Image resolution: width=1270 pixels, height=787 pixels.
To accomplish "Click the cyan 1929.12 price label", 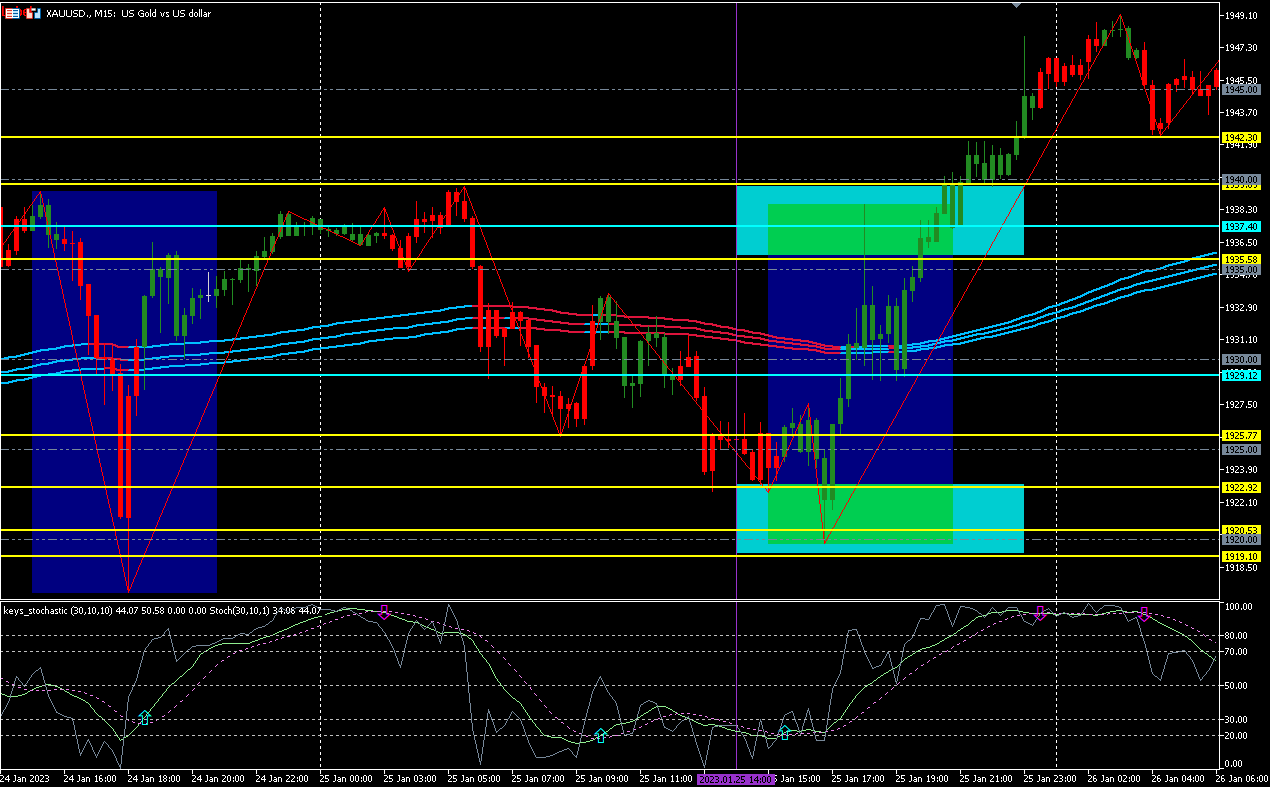I will [x=1240, y=375].
